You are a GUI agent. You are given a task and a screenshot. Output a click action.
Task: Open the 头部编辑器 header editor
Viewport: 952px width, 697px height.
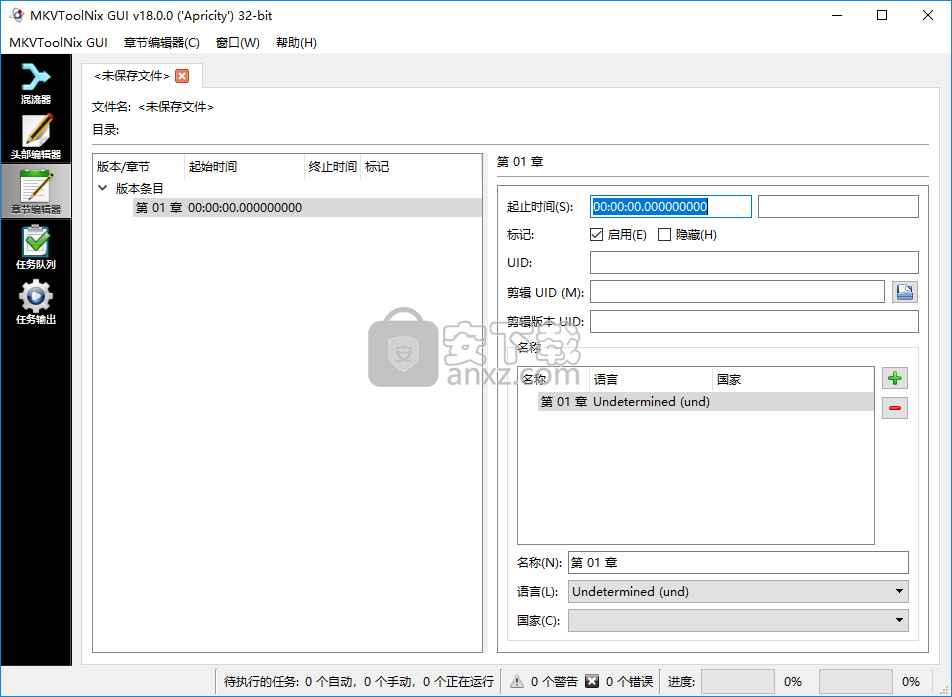(36, 137)
